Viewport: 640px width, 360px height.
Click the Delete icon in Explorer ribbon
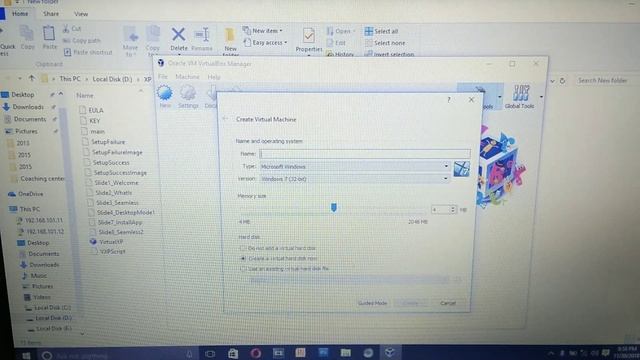tap(178, 34)
